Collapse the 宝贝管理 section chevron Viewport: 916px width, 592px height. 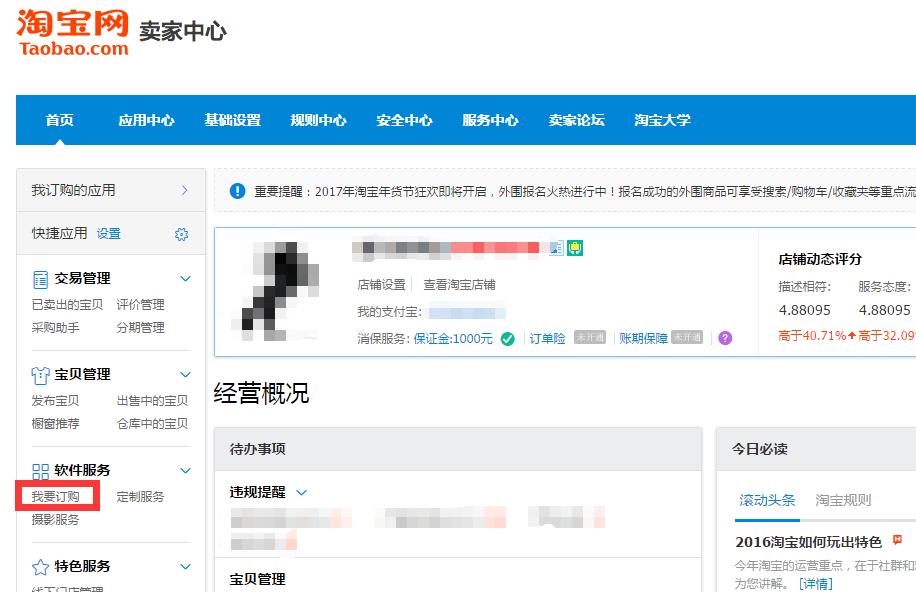[x=184, y=373]
